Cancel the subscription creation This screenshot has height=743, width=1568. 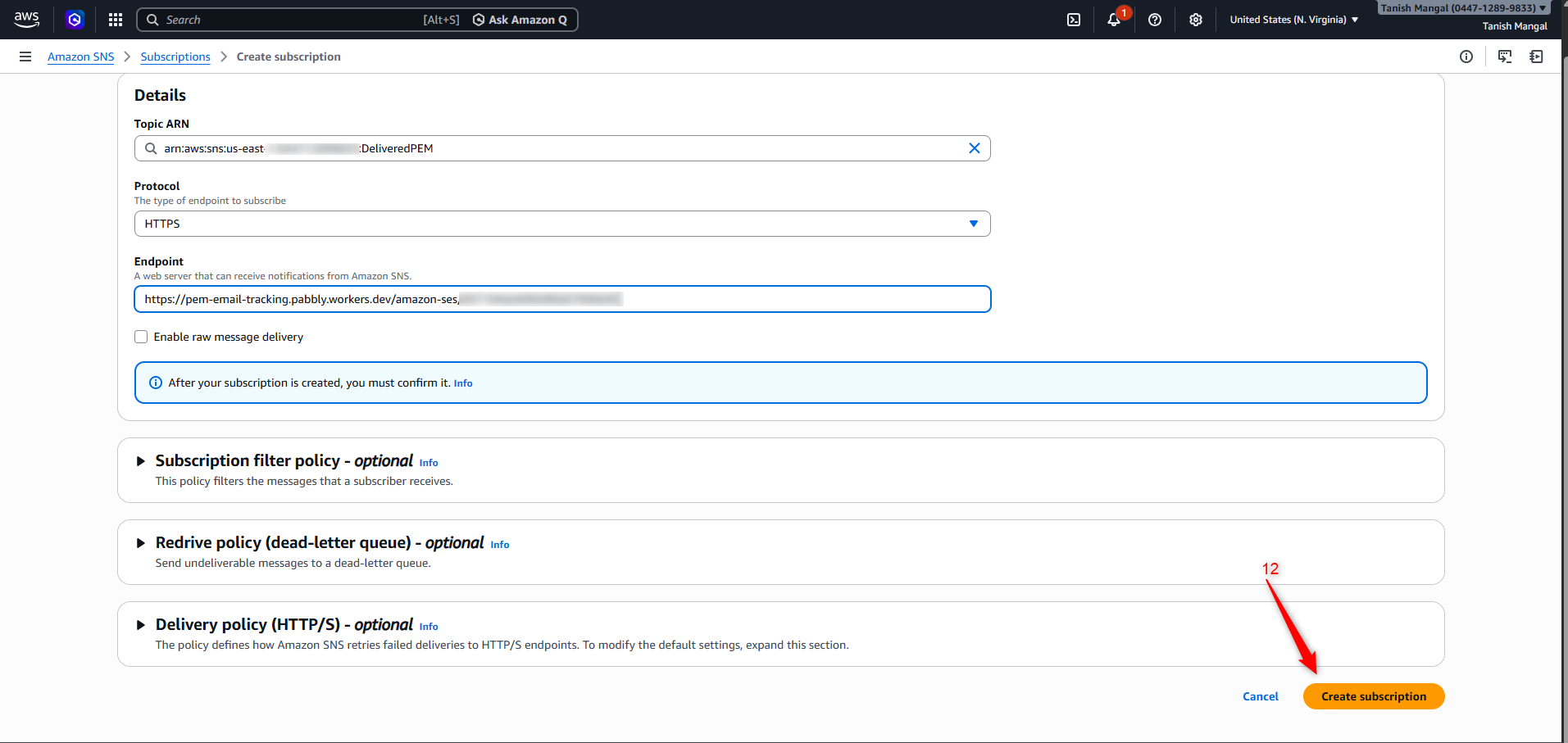1260,696
